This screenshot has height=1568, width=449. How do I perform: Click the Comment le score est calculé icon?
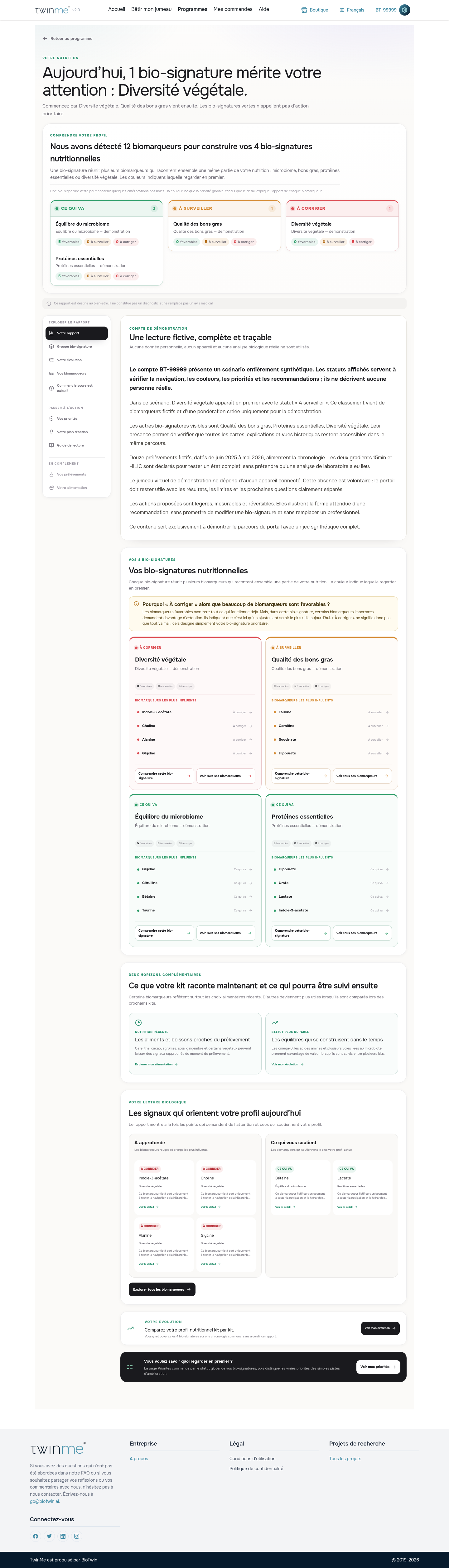click(51, 388)
